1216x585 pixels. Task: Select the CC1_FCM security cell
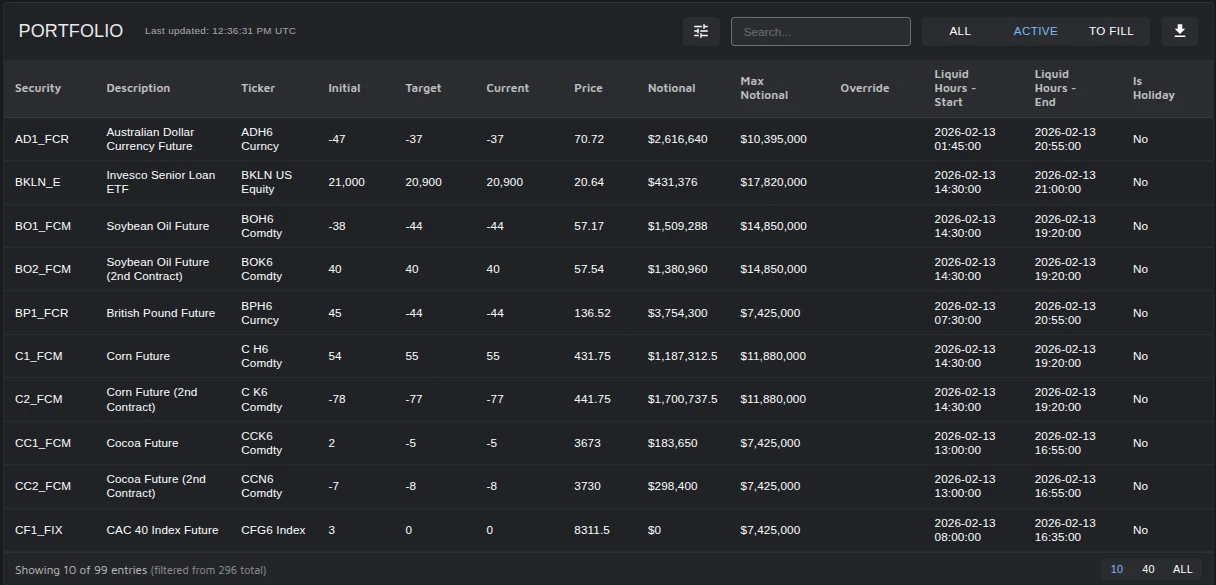coord(43,443)
